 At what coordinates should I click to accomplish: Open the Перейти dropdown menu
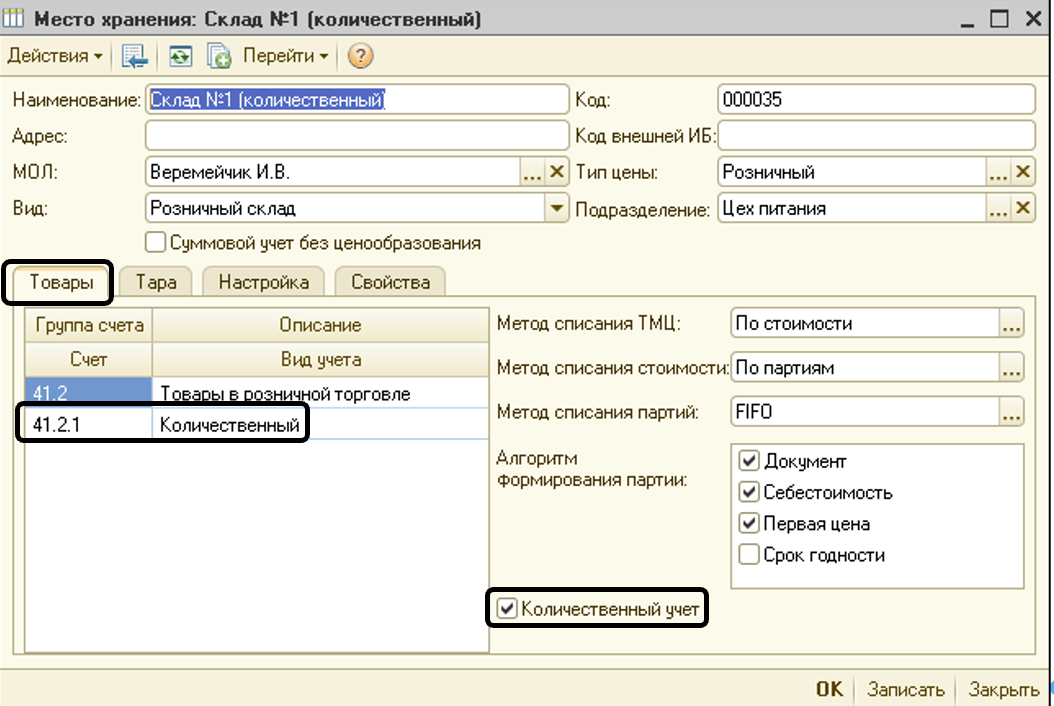pyautogui.click(x=289, y=56)
